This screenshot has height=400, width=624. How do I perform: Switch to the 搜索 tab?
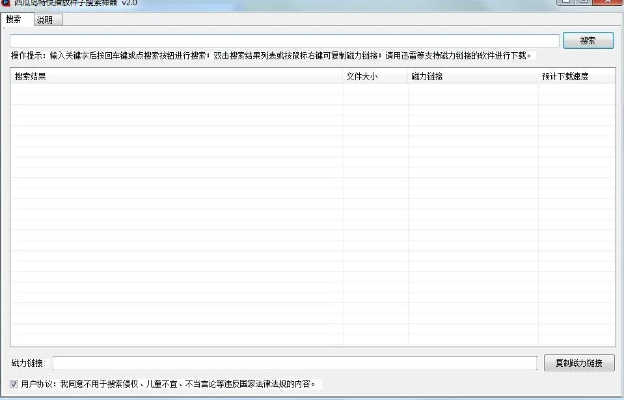click(x=14, y=20)
